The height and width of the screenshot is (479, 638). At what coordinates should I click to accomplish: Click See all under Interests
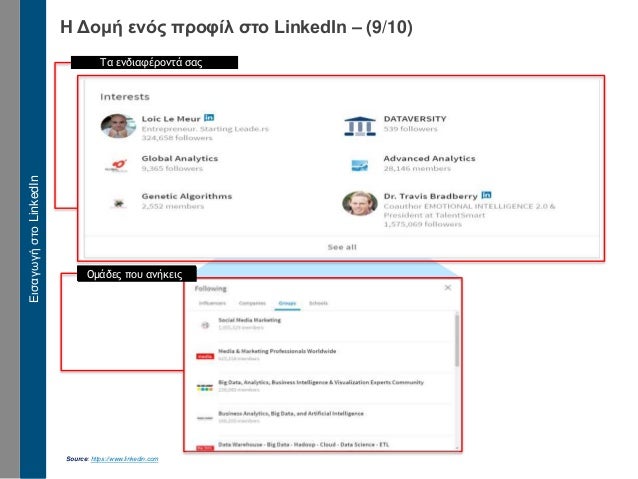point(342,247)
